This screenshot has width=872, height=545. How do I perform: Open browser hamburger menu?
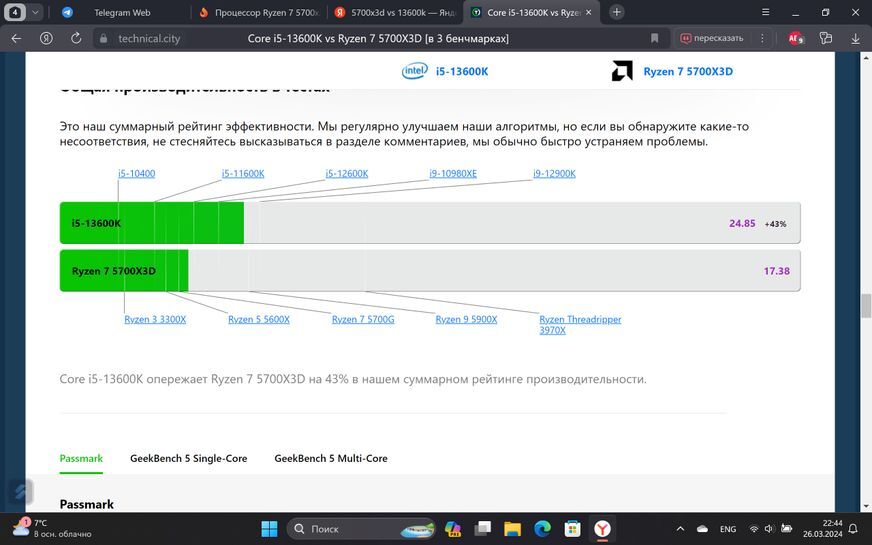pos(766,12)
